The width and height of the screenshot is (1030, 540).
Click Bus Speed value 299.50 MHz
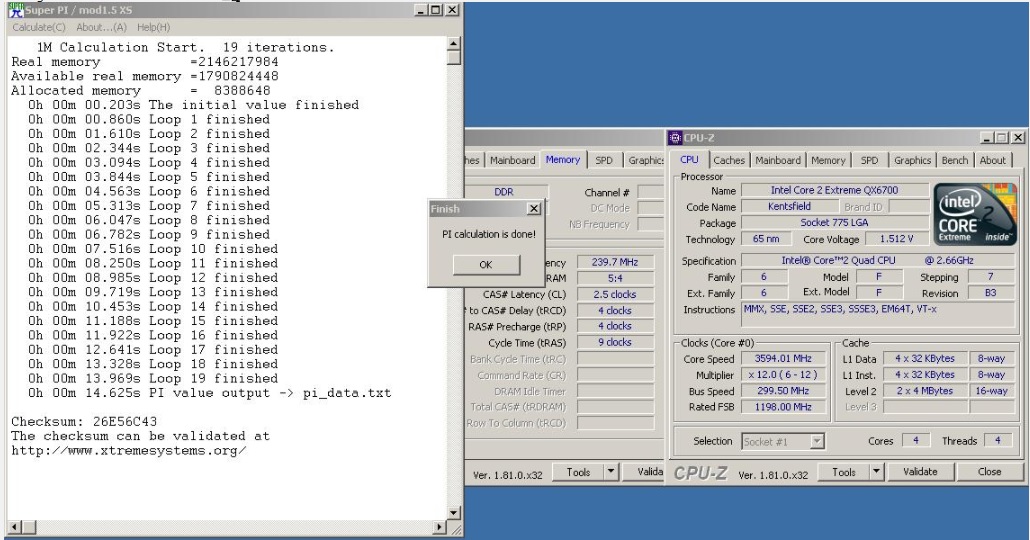tap(783, 391)
